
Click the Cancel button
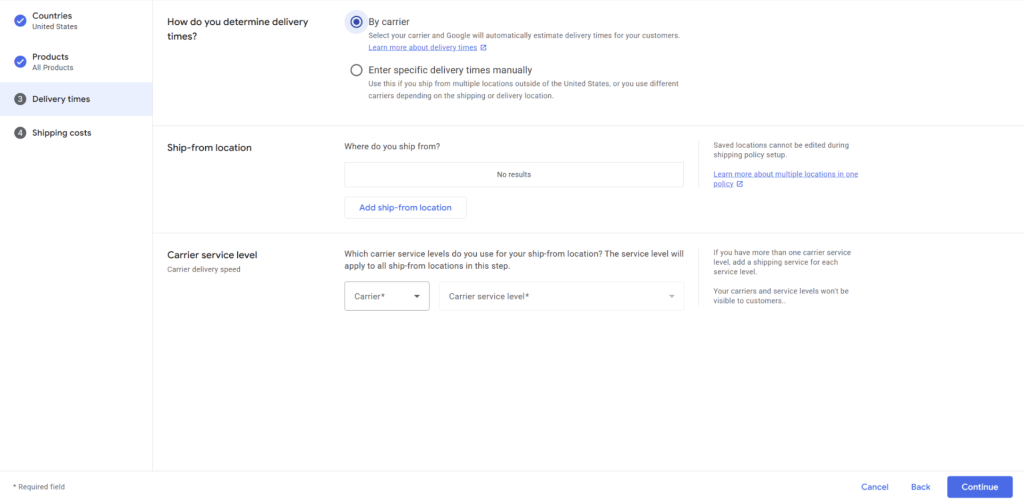tap(874, 487)
